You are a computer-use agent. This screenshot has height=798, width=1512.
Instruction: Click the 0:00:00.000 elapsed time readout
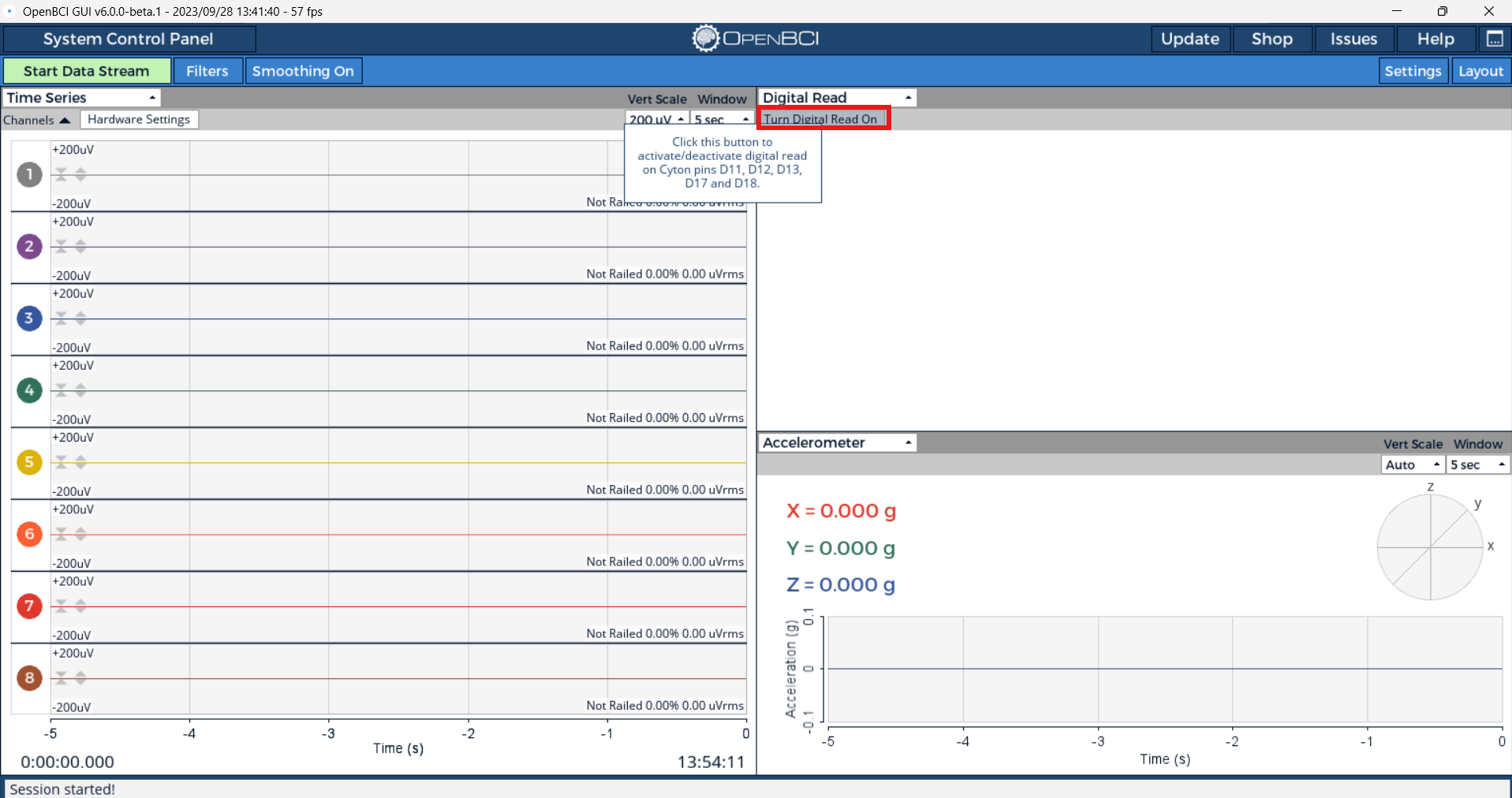pos(67,762)
